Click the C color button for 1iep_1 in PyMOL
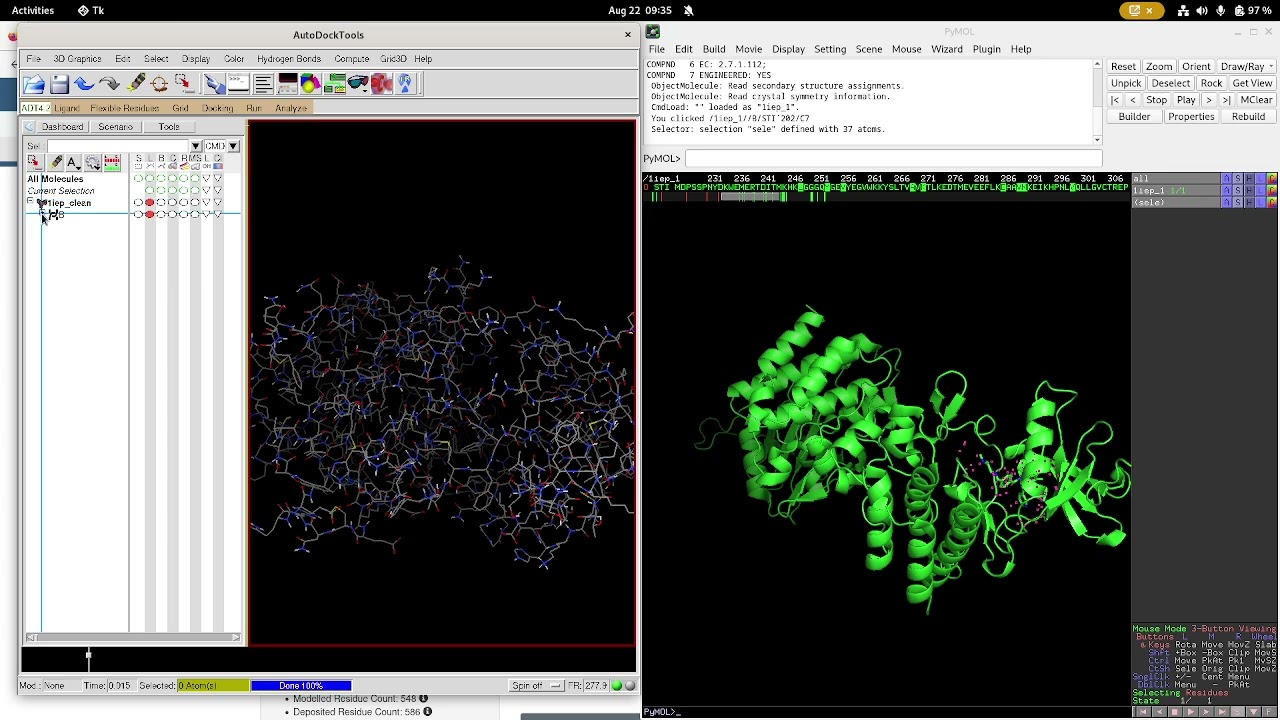Screen dimensions: 1280x720 coord(1272,190)
